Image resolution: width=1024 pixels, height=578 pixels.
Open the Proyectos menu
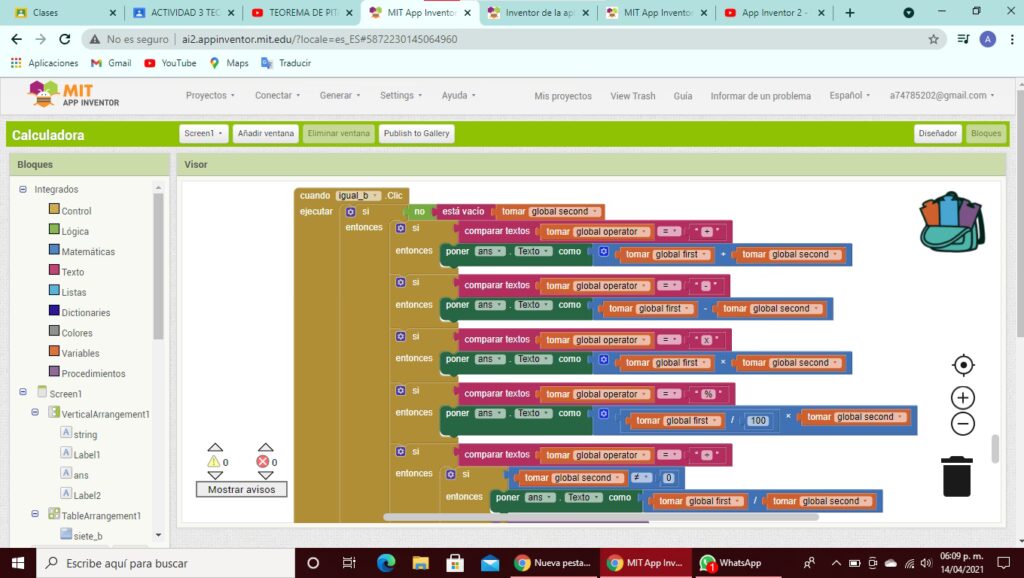210,95
